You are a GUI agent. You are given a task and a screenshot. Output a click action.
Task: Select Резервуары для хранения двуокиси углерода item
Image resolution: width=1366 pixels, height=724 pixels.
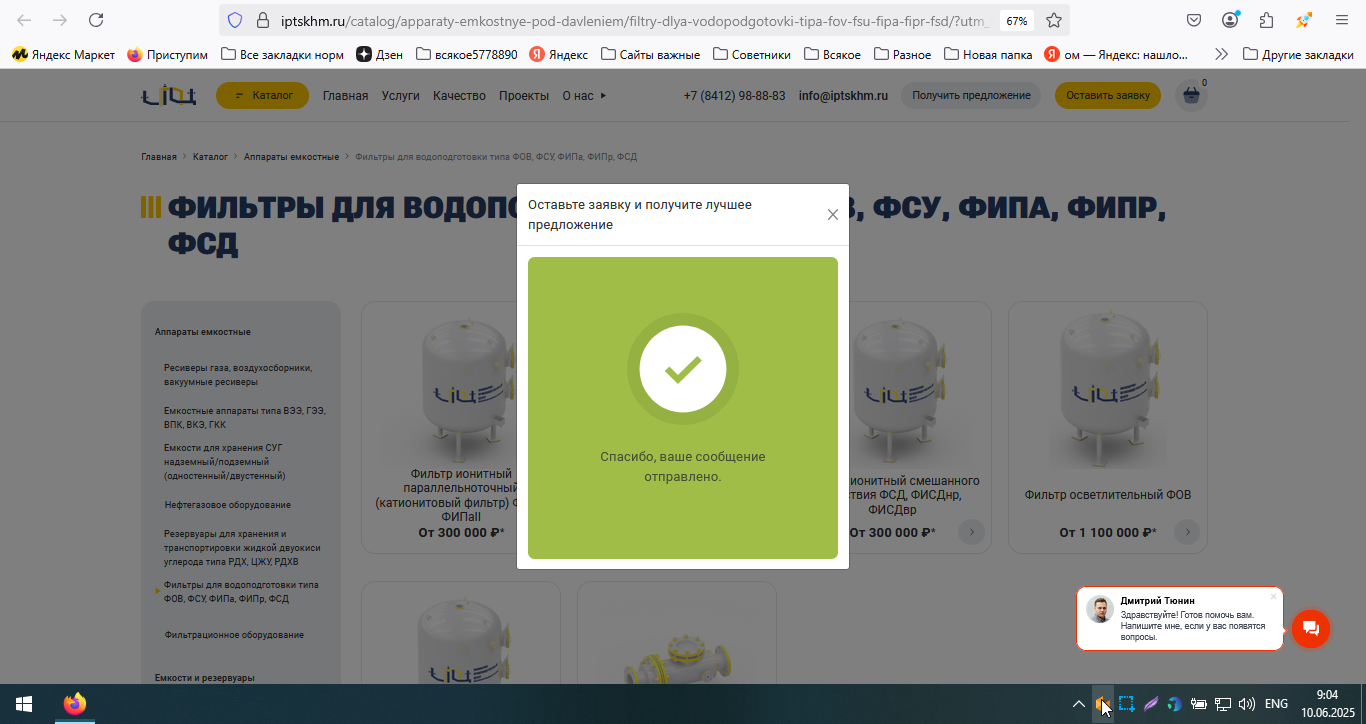(242, 548)
